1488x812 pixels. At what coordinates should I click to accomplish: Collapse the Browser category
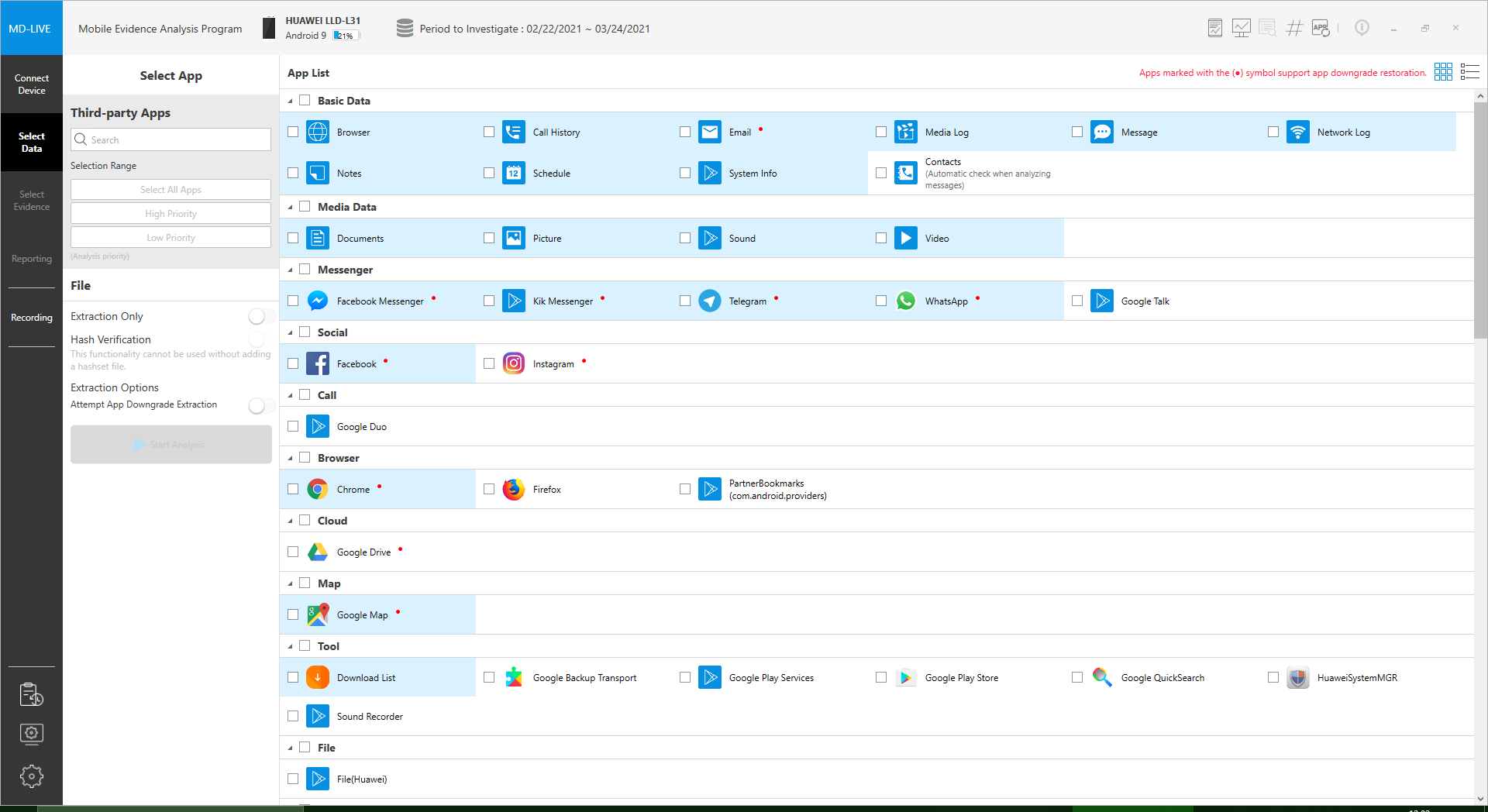point(291,459)
